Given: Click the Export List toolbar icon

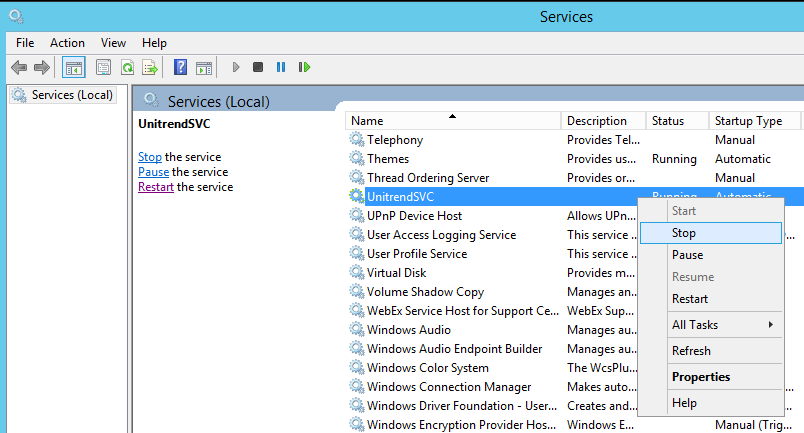Looking at the screenshot, I should click(150, 67).
